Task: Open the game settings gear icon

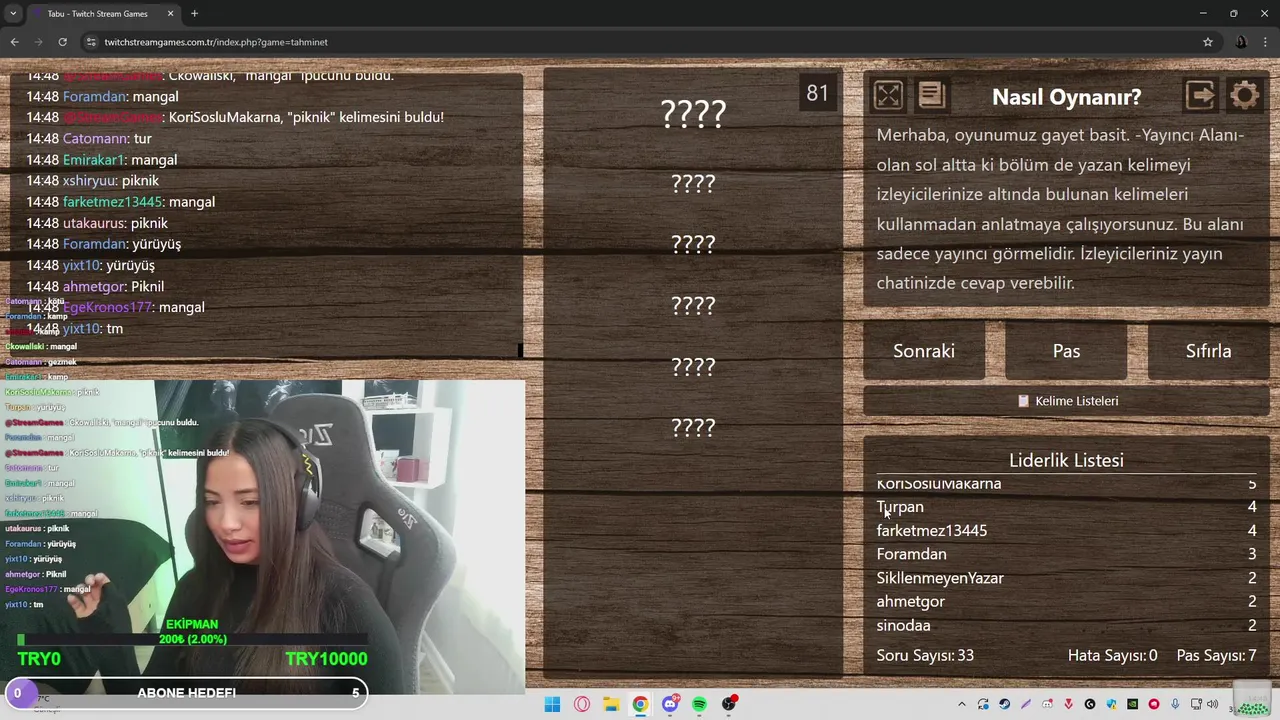Action: pyautogui.click(x=1245, y=96)
